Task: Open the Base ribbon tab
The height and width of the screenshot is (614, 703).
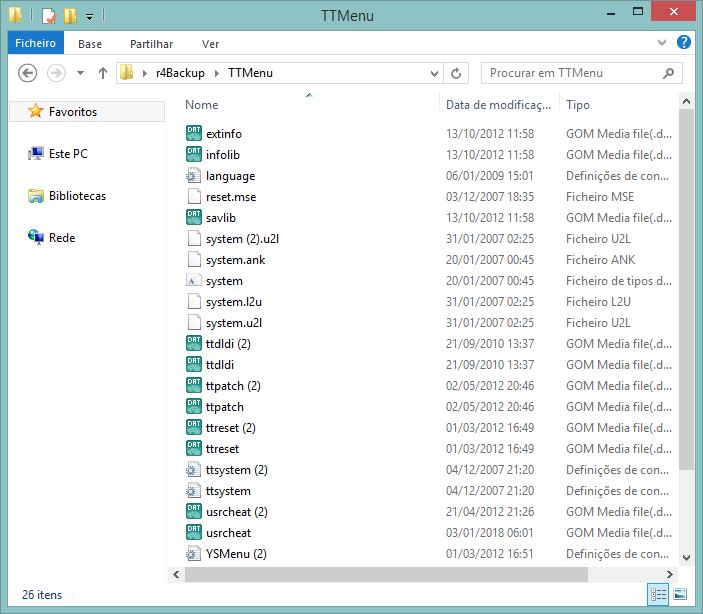Action: pyautogui.click(x=90, y=44)
